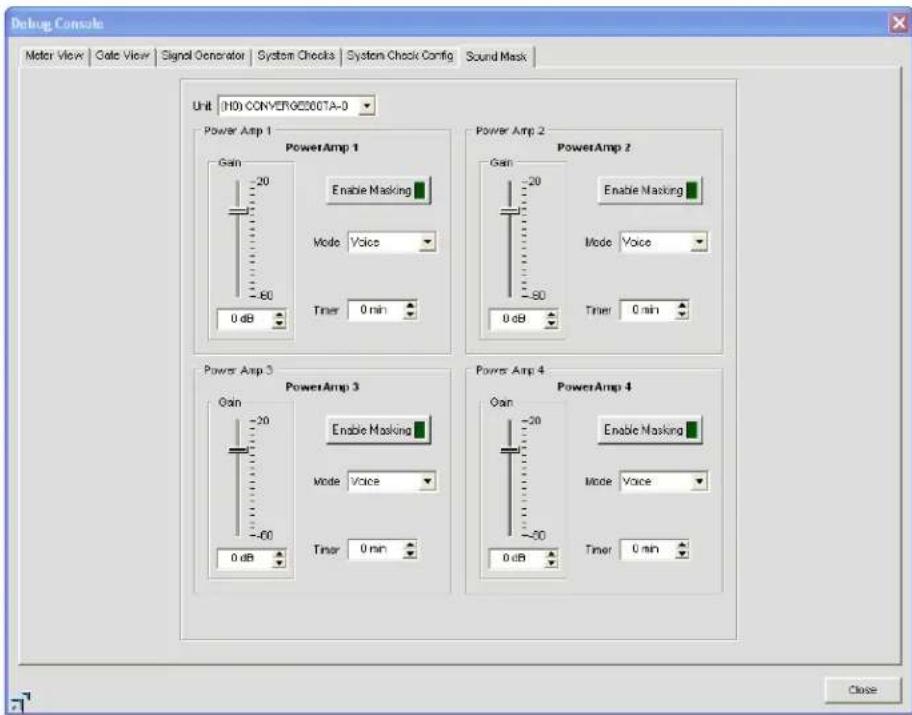Expand the PowerAmp 2 Mode dropdown
This screenshot has width=912, height=715.
tap(699, 242)
